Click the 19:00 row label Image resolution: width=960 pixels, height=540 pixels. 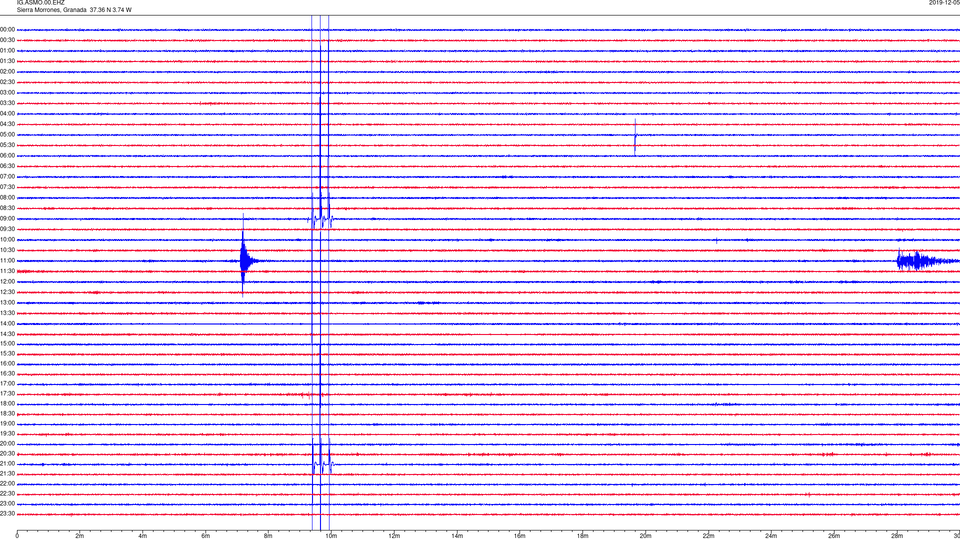7,424
